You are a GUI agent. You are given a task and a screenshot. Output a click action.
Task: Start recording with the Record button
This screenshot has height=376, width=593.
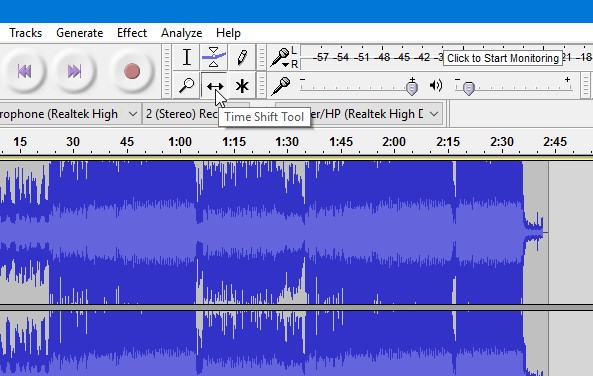(132, 71)
